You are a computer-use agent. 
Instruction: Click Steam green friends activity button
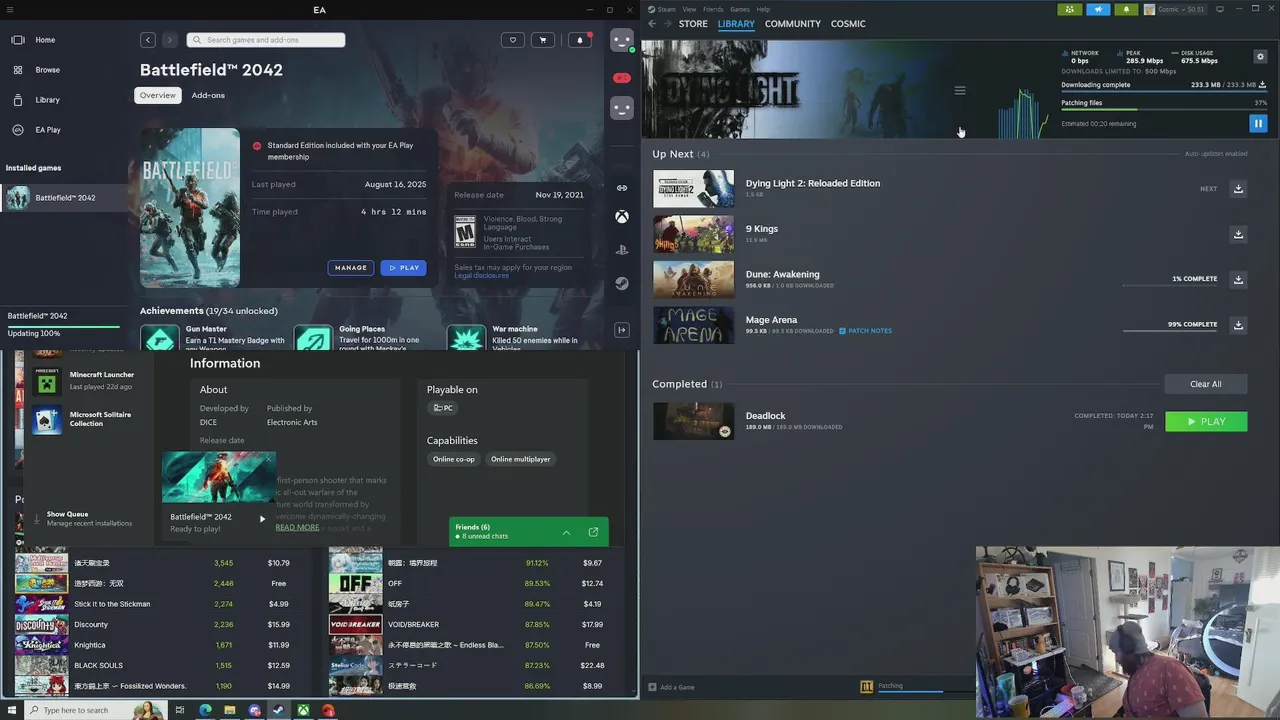[1070, 9]
